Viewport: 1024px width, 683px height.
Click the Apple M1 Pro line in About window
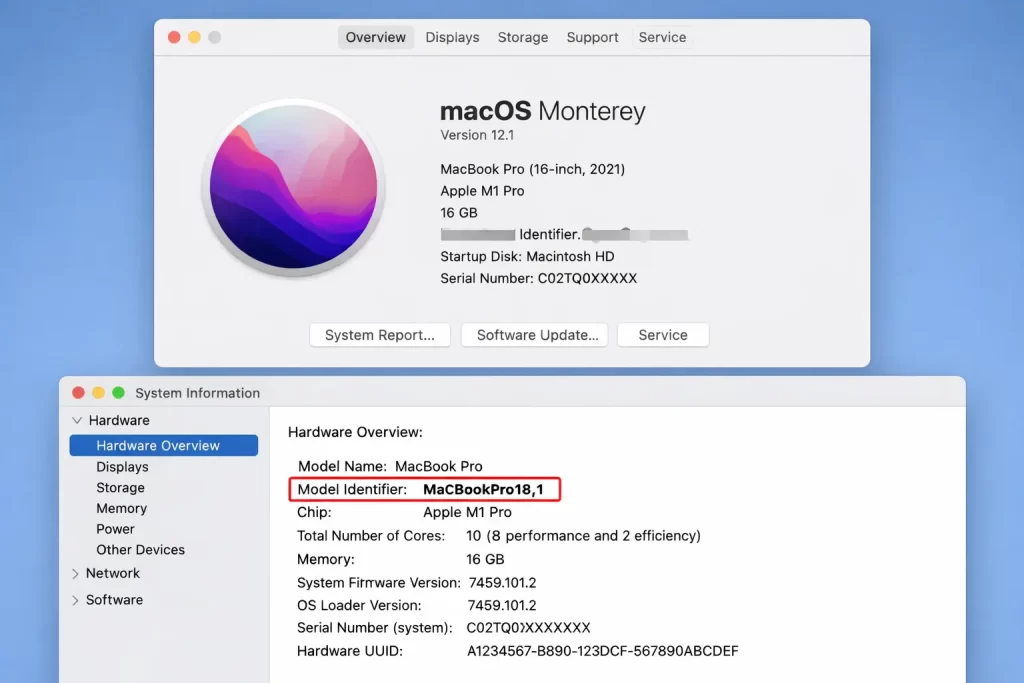[x=482, y=191]
